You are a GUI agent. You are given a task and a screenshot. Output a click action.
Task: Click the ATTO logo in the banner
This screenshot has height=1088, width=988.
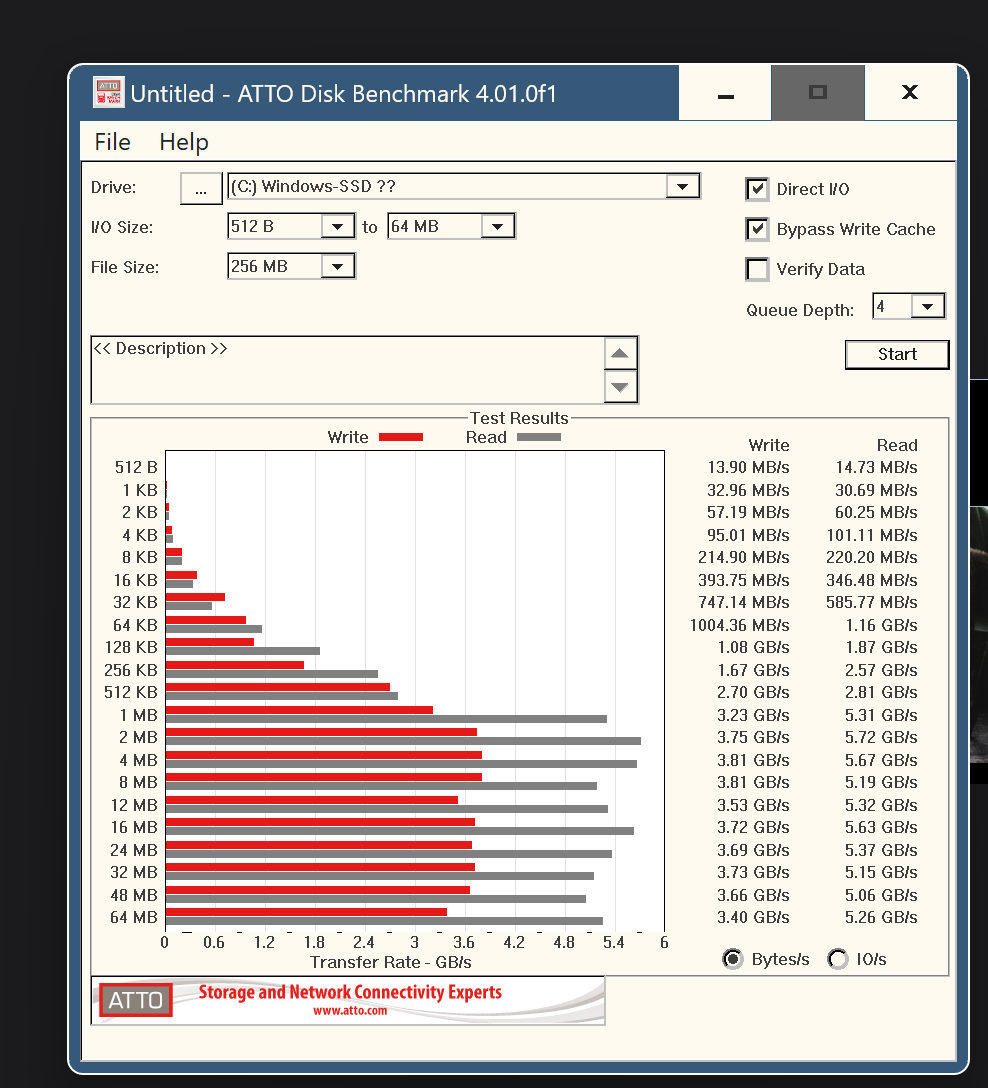point(135,1000)
